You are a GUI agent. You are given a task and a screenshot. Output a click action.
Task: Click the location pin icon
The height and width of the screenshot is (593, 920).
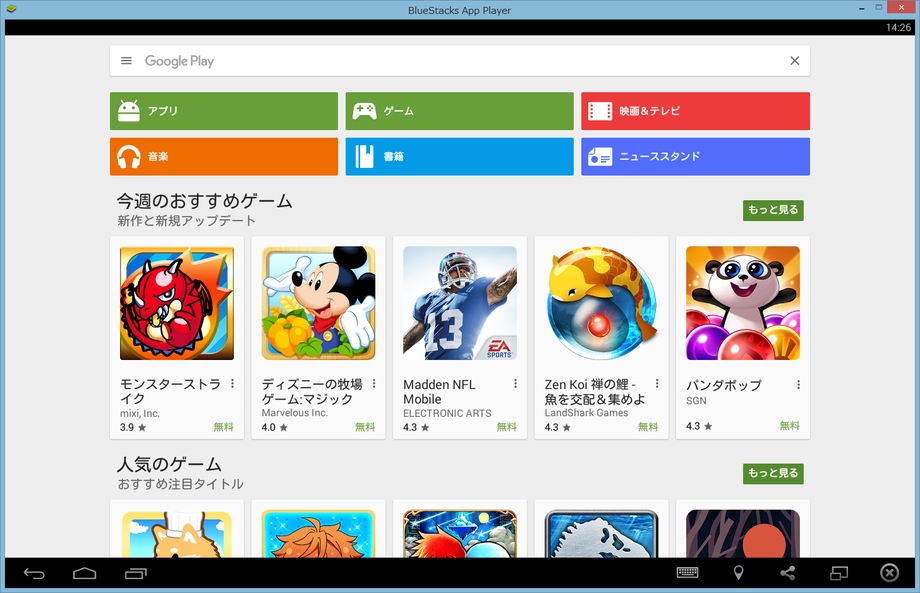coord(738,573)
